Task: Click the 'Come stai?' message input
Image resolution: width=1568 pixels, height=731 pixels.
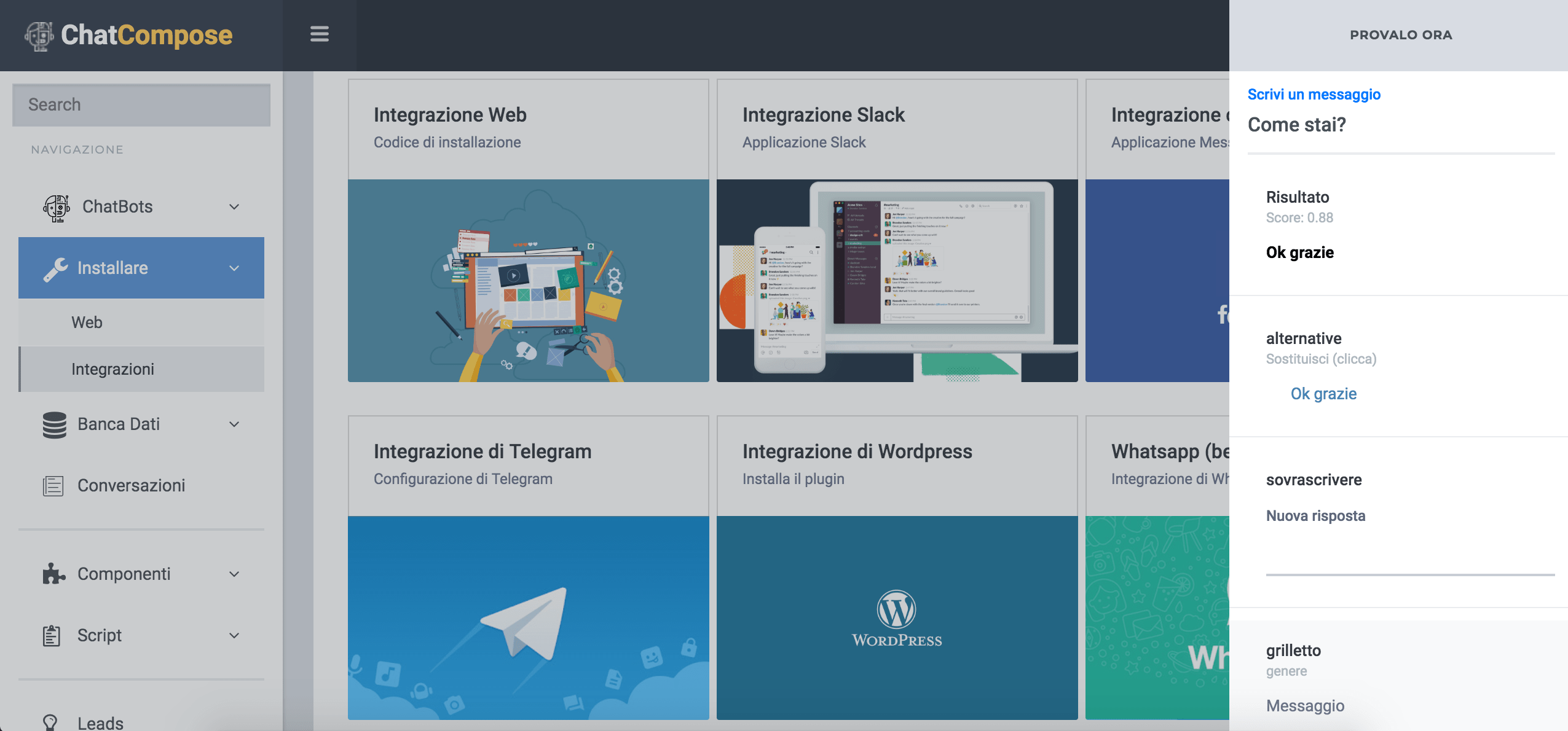Action: 1401,125
